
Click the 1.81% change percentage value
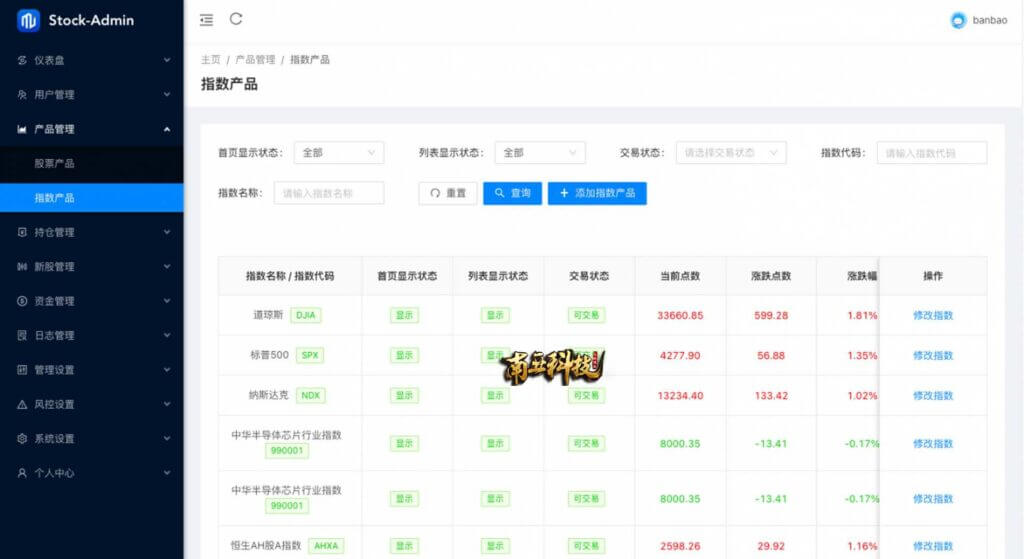click(862, 315)
